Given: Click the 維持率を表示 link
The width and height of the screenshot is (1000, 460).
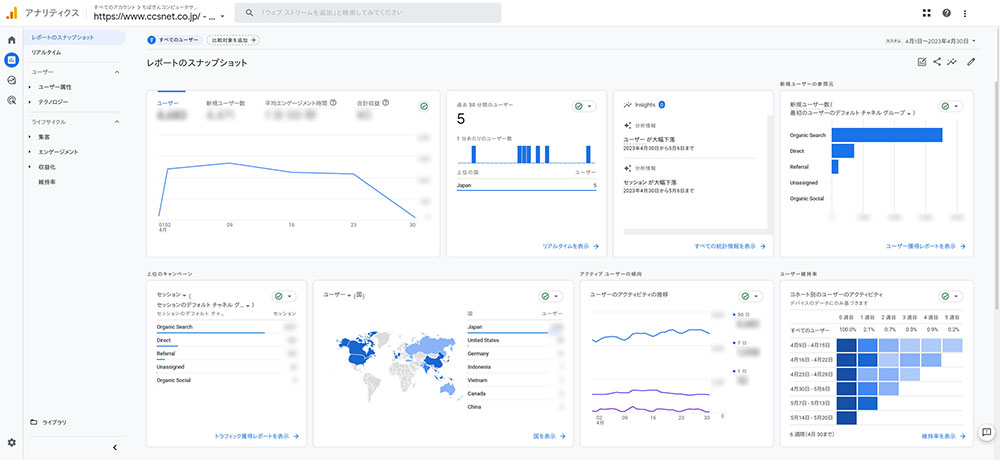Looking at the screenshot, I should [943, 436].
